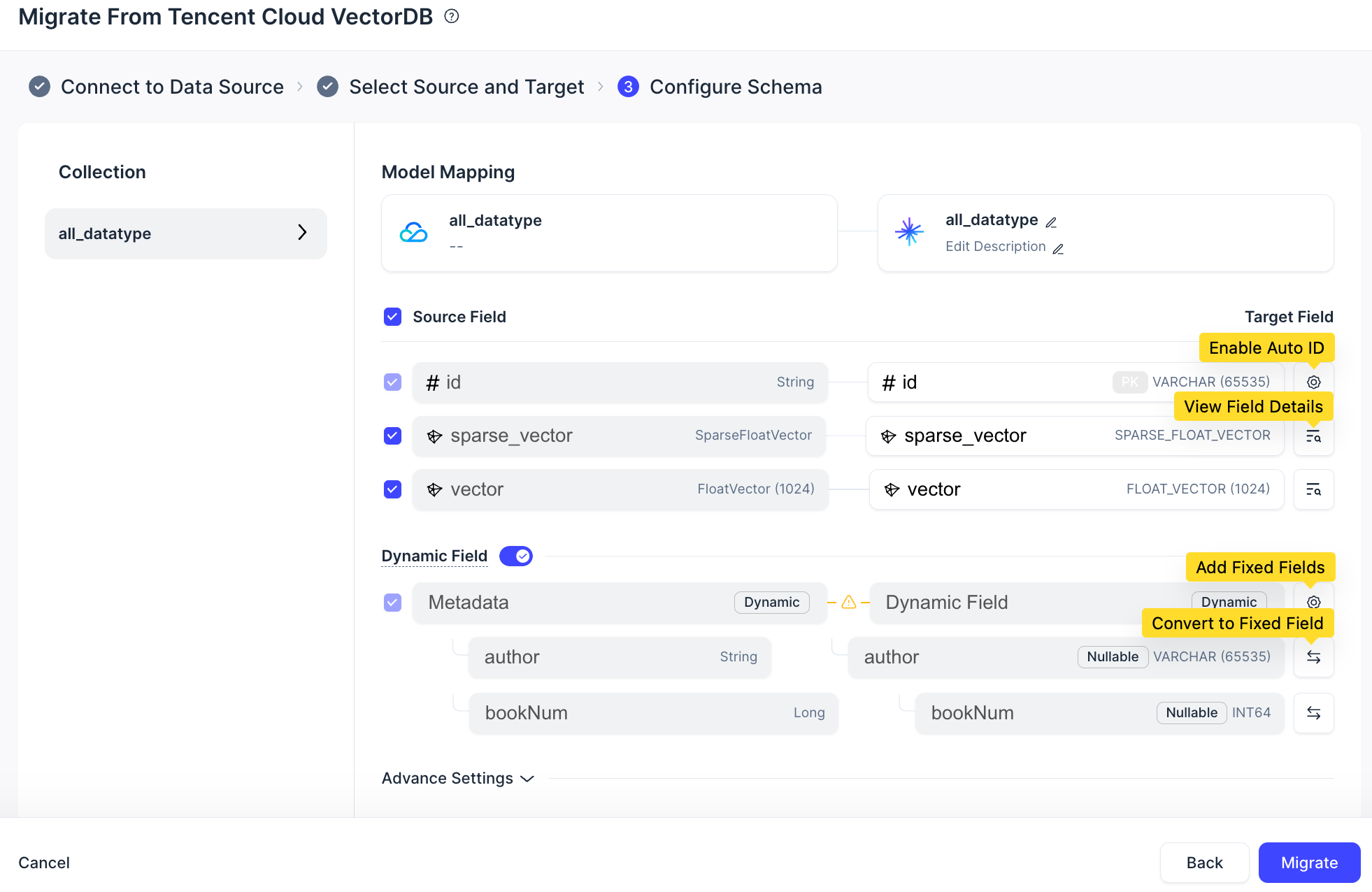The width and height of the screenshot is (1372, 892).
Task: Convert author to fixed field
Action: [1313, 657]
